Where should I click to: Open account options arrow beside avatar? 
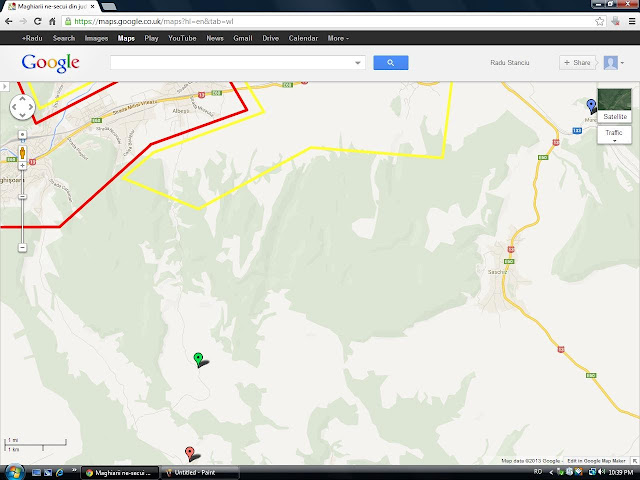click(x=622, y=63)
